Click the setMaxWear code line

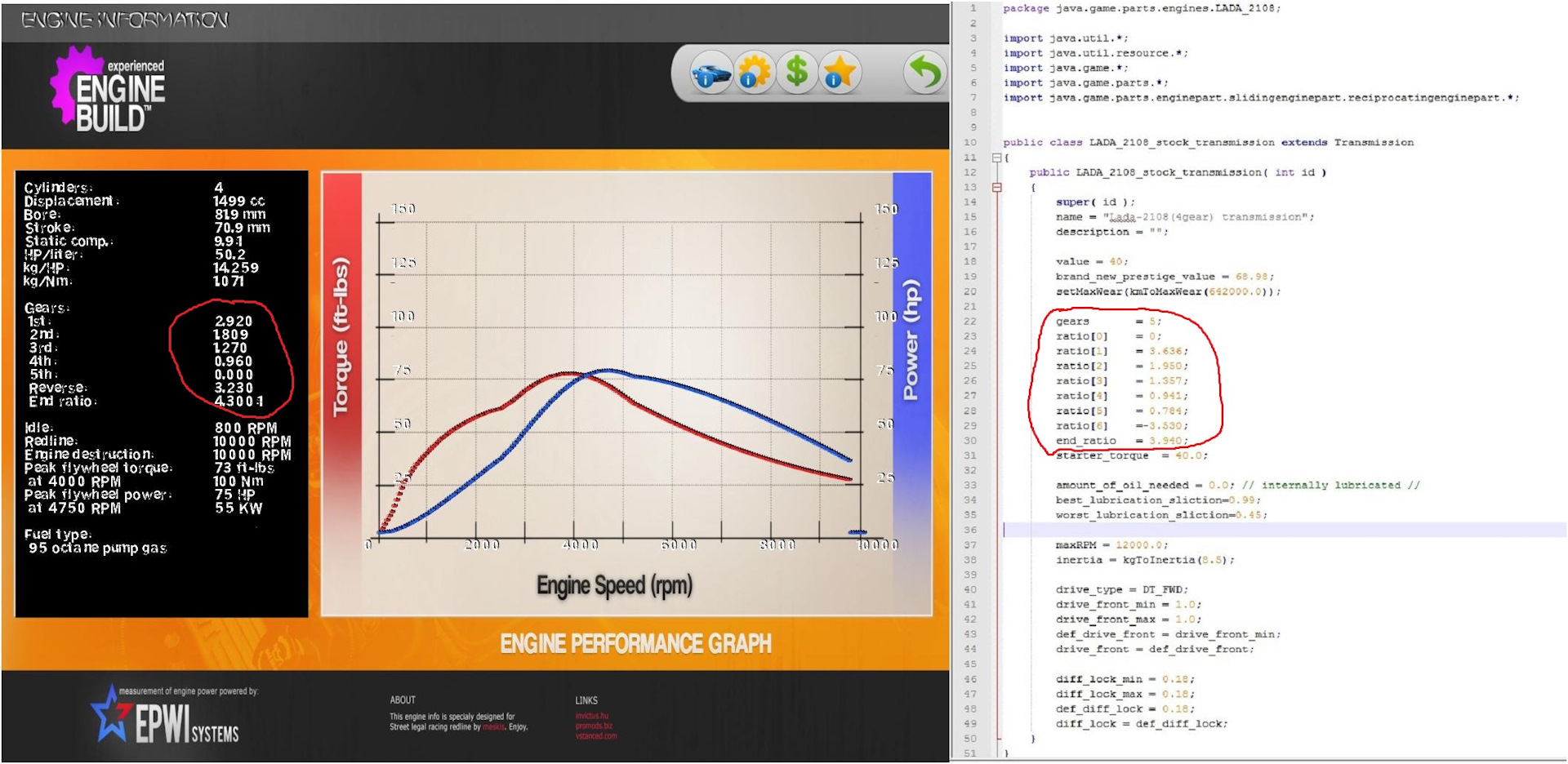click(1168, 291)
